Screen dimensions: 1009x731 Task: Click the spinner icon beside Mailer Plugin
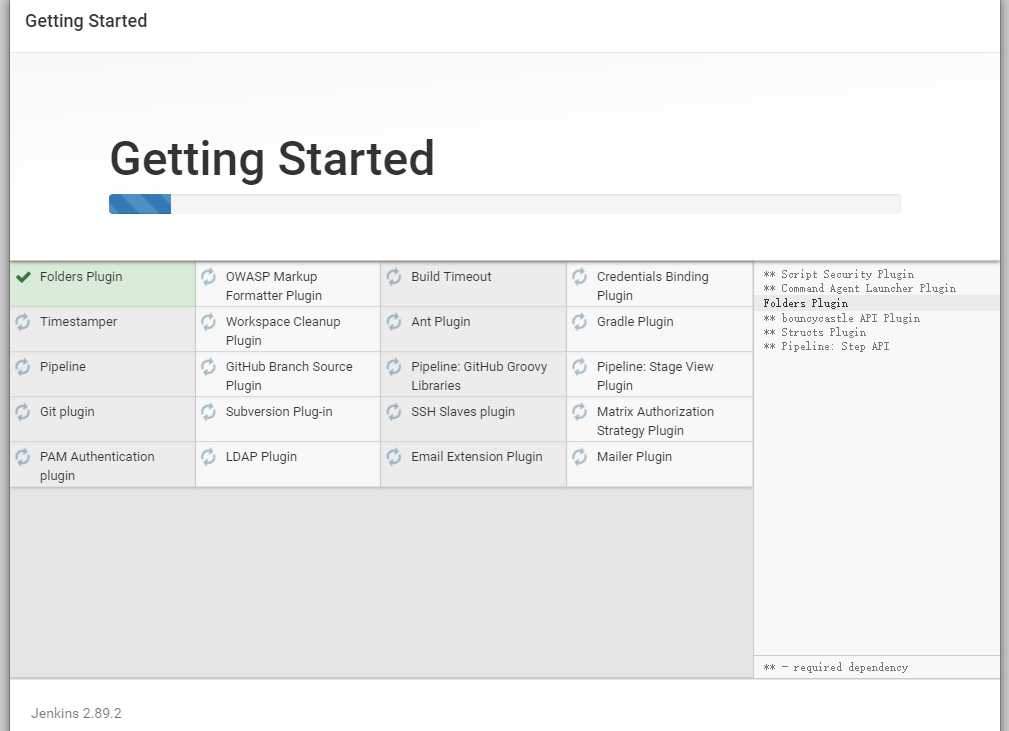(580, 457)
